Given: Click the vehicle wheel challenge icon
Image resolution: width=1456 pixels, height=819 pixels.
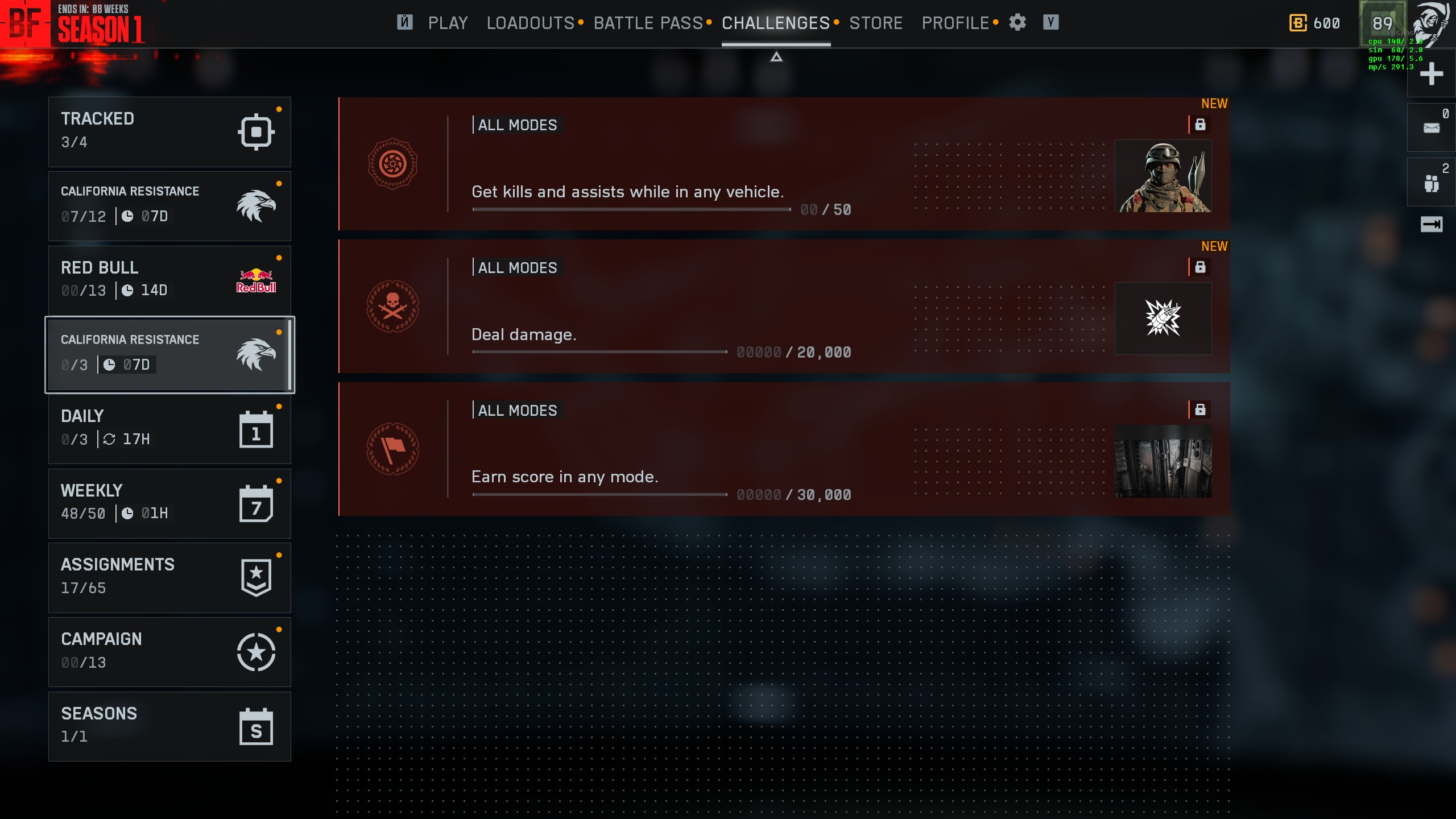Looking at the screenshot, I should (x=392, y=164).
